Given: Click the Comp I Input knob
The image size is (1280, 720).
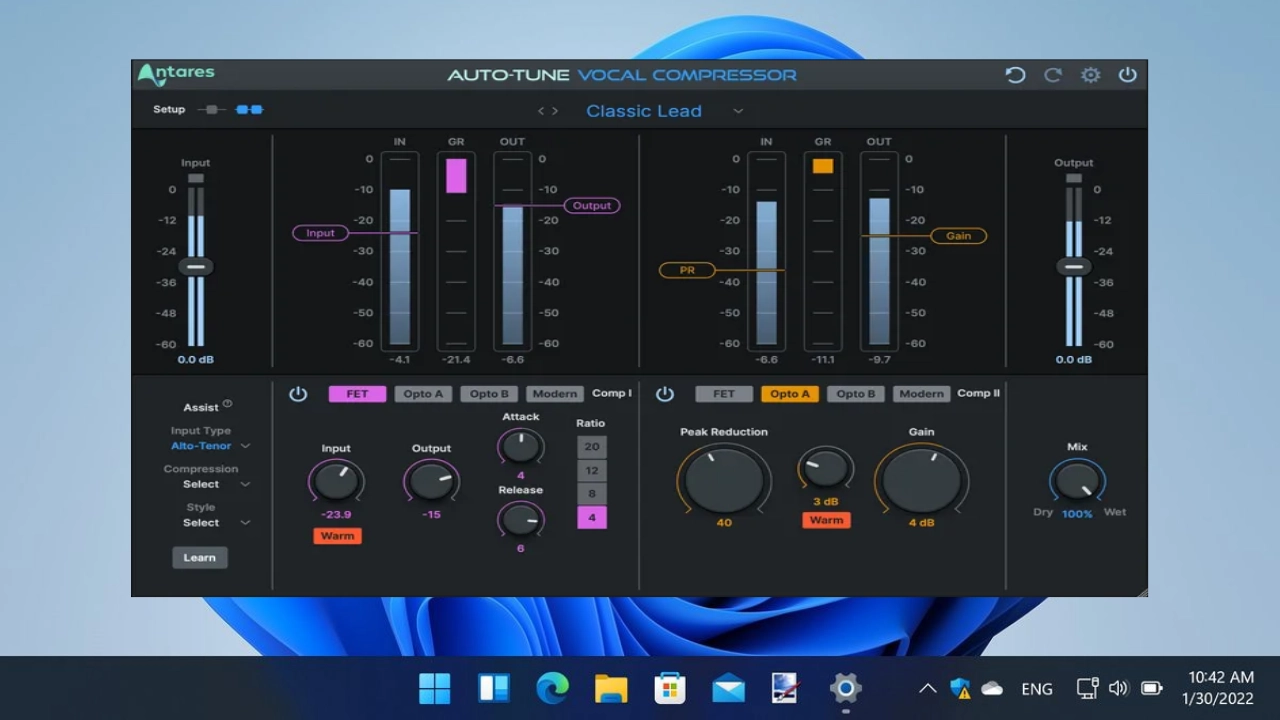Looking at the screenshot, I should 336,481.
